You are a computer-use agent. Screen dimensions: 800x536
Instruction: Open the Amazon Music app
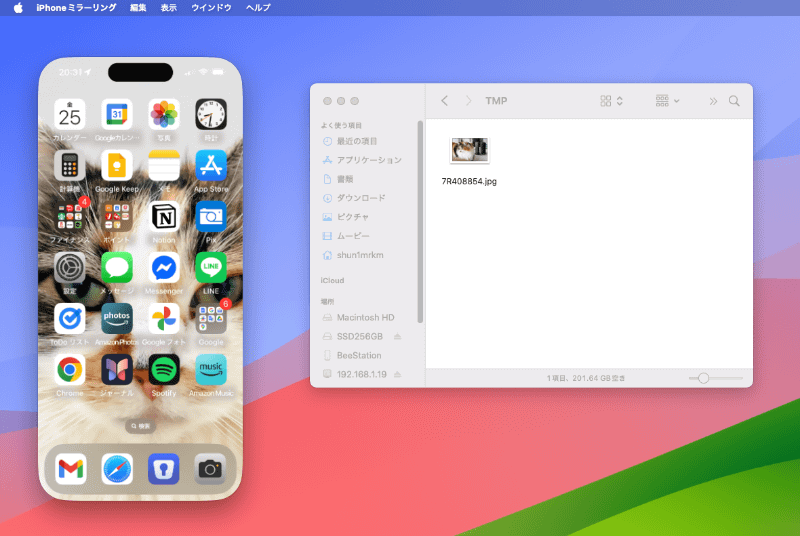point(211,370)
